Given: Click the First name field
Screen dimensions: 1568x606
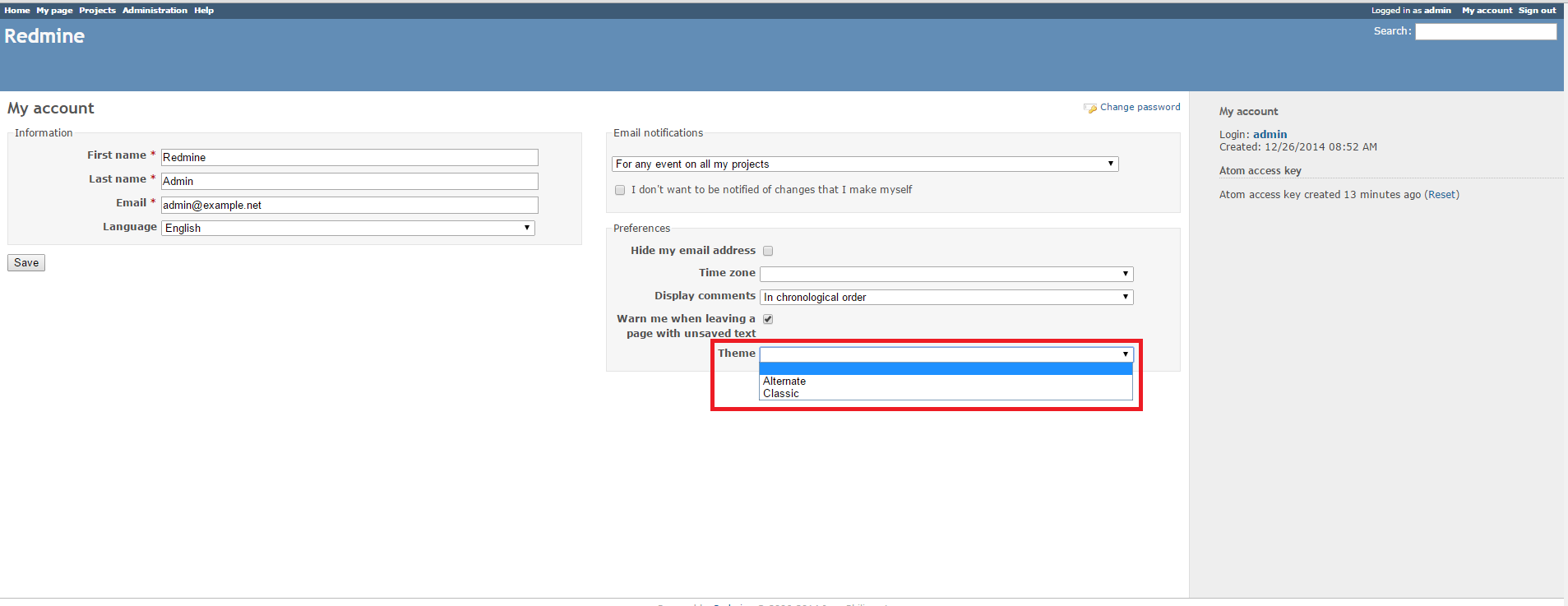Looking at the screenshot, I should (349, 157).
